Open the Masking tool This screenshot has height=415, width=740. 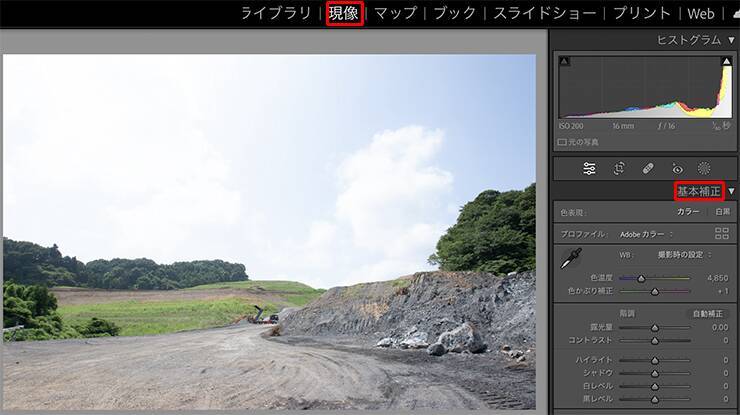(704, 168)
